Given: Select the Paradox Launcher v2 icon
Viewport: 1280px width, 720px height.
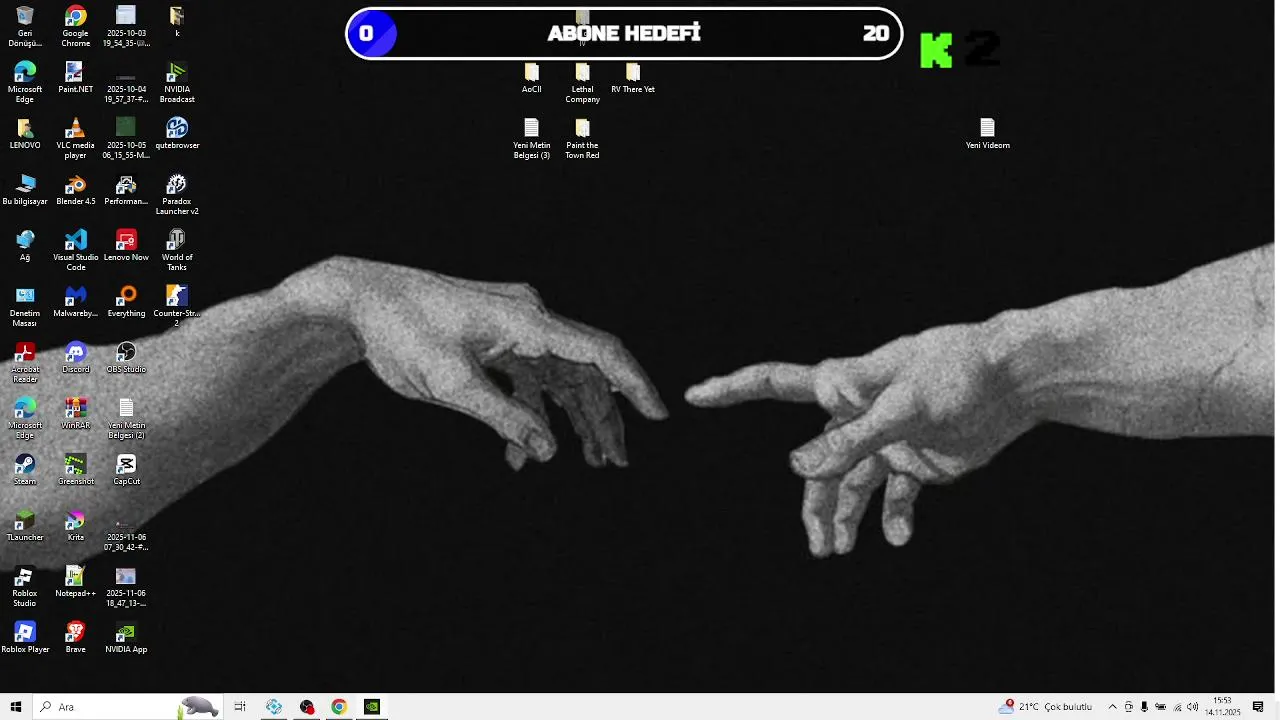Looking at the screenshot, I should click(x=177, y=195).
